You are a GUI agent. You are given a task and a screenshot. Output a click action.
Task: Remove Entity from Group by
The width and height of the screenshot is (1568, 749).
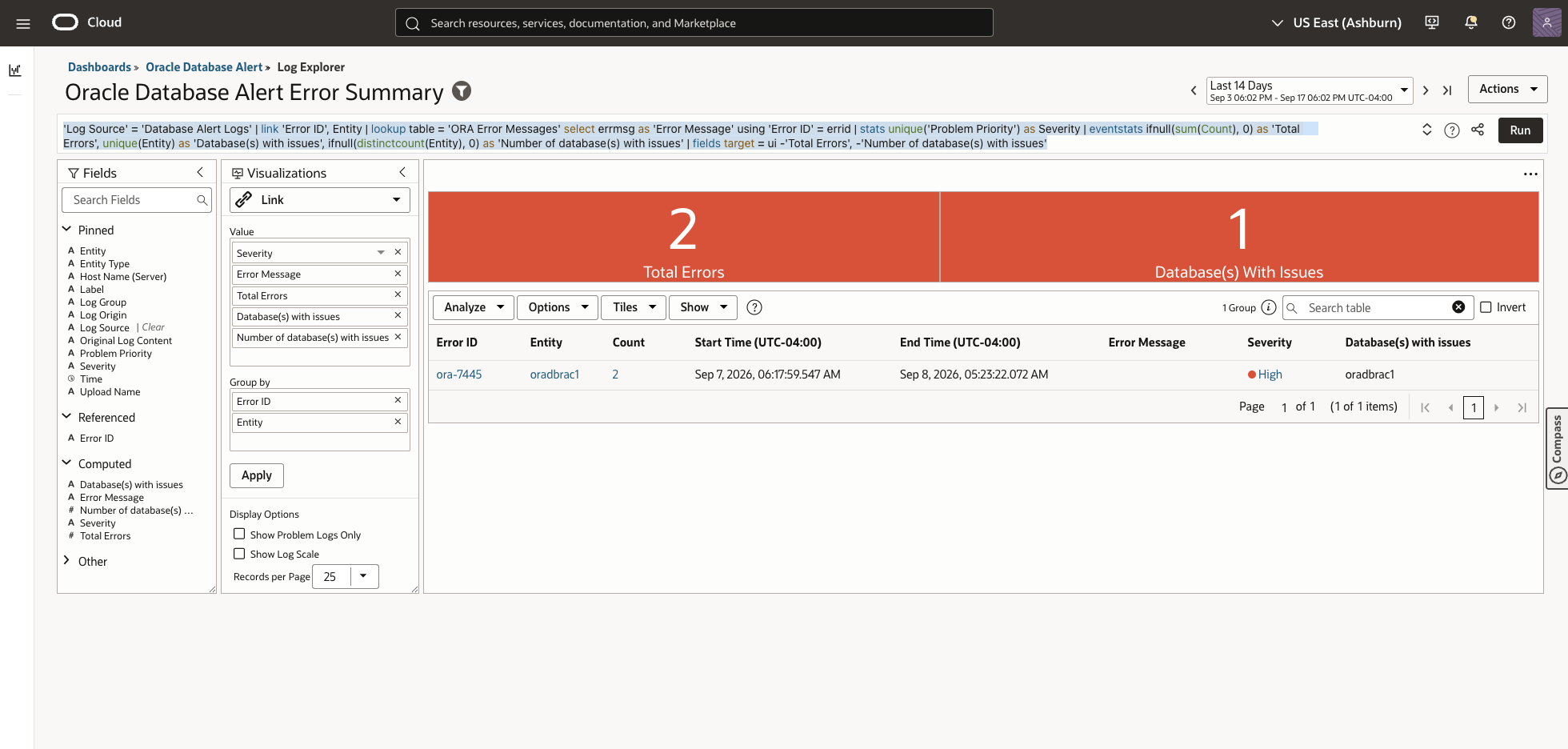pyautogui.click(x=398, y=422)
